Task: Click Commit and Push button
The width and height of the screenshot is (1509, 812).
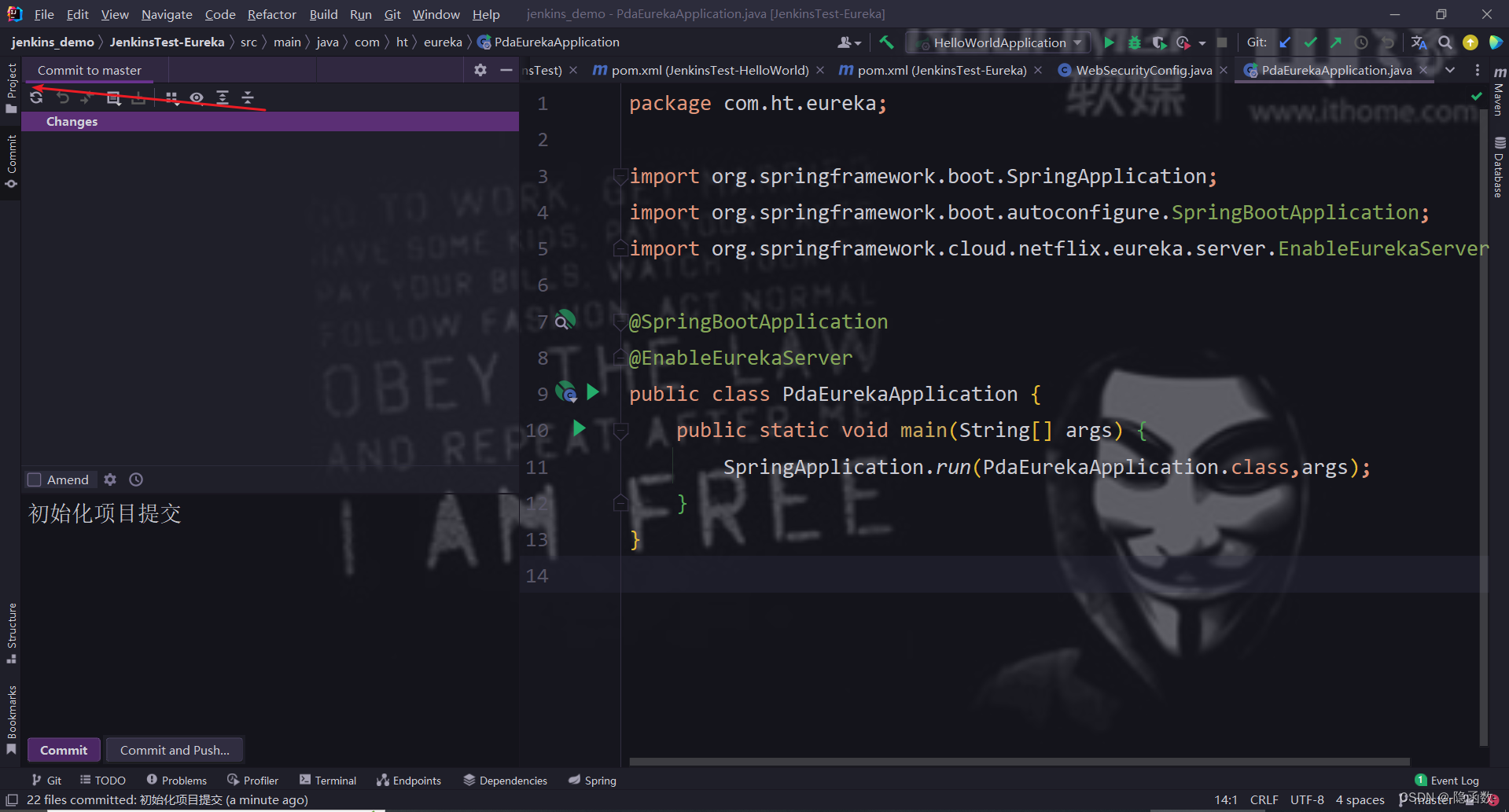Action: pyautogui.click(x=175, y=750)
